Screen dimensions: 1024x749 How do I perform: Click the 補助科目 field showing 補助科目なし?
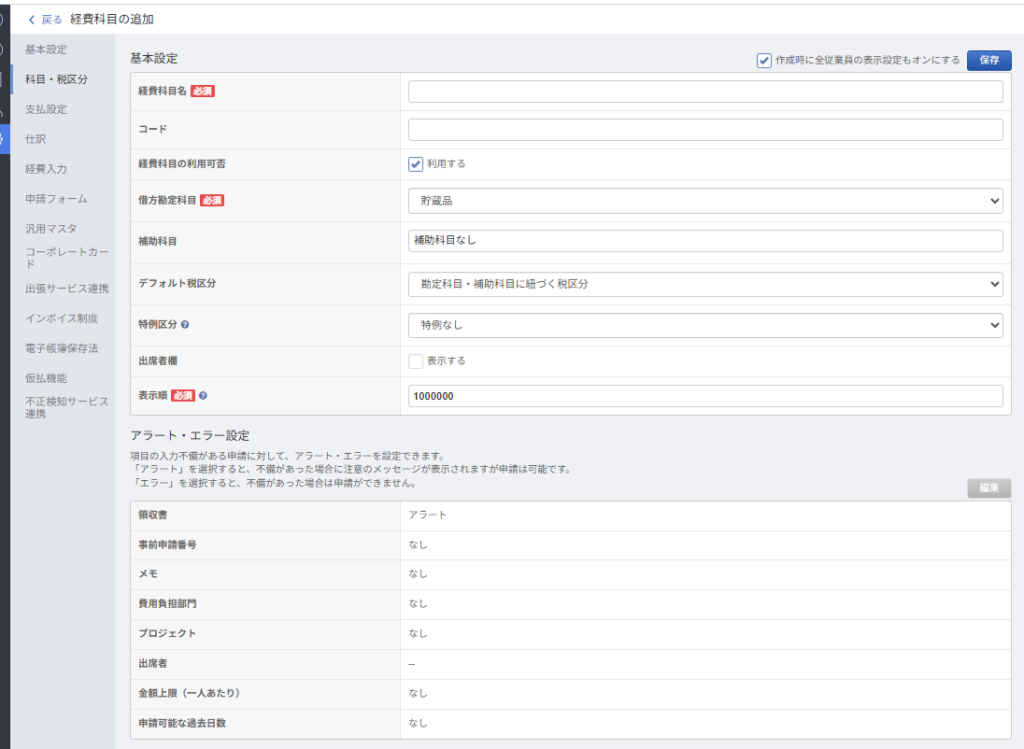(705, 241)
